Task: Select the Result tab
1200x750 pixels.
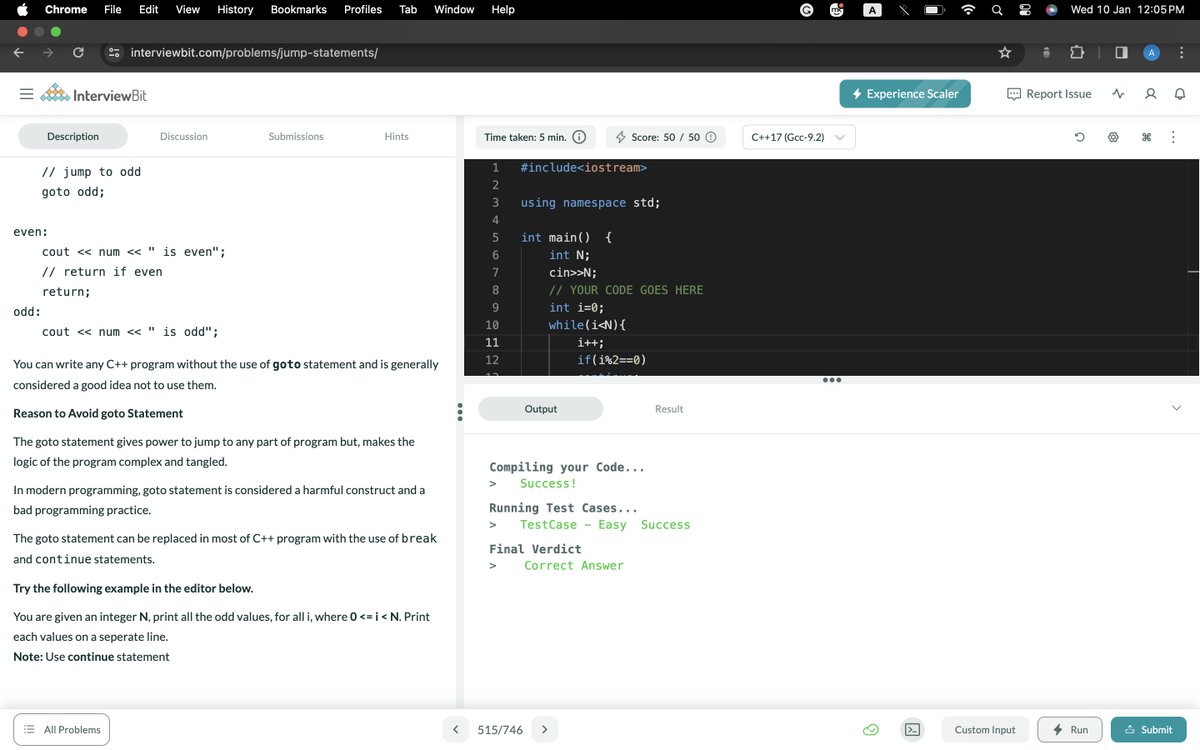Action: coord(669,408)
